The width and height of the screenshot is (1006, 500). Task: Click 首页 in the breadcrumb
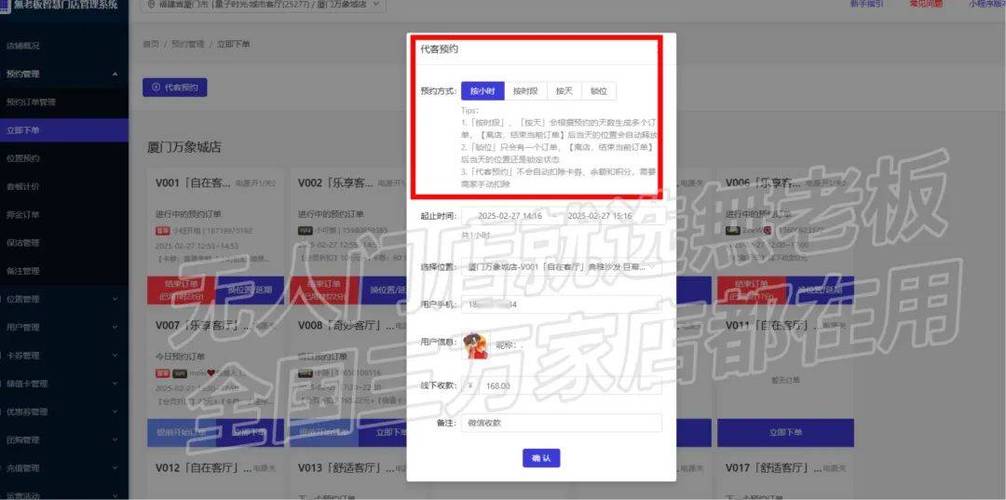click(151, 44)
